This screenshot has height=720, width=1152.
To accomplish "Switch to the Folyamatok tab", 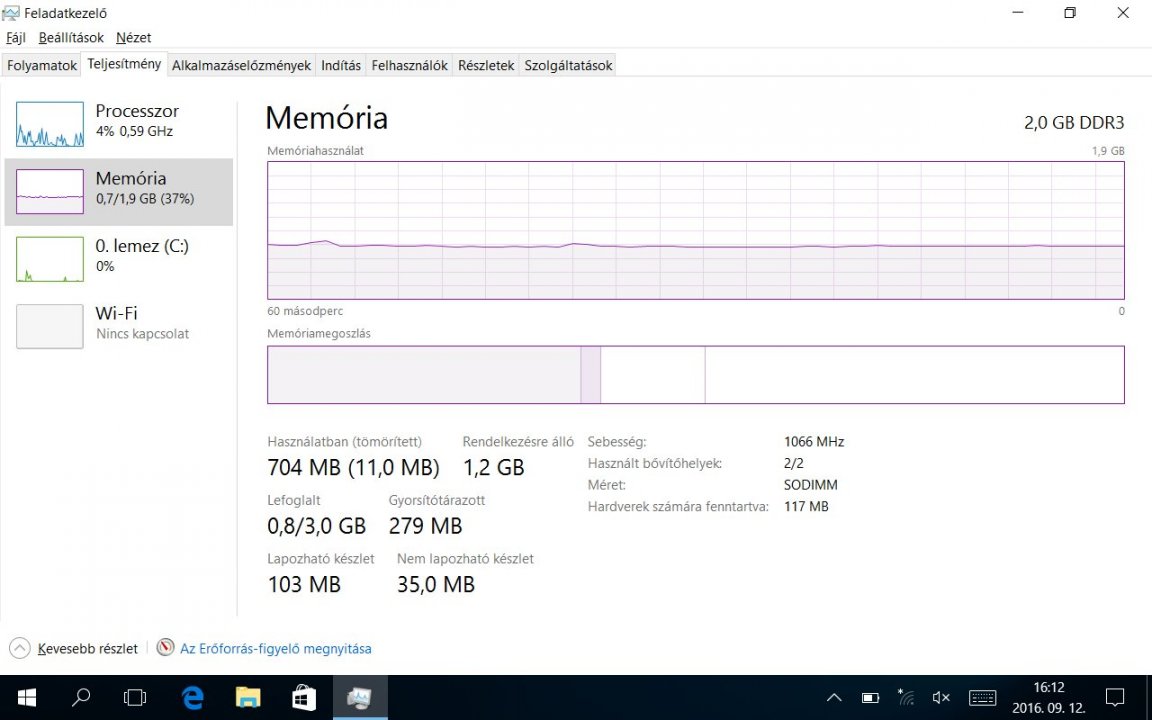I will click(x=42, y=66).
